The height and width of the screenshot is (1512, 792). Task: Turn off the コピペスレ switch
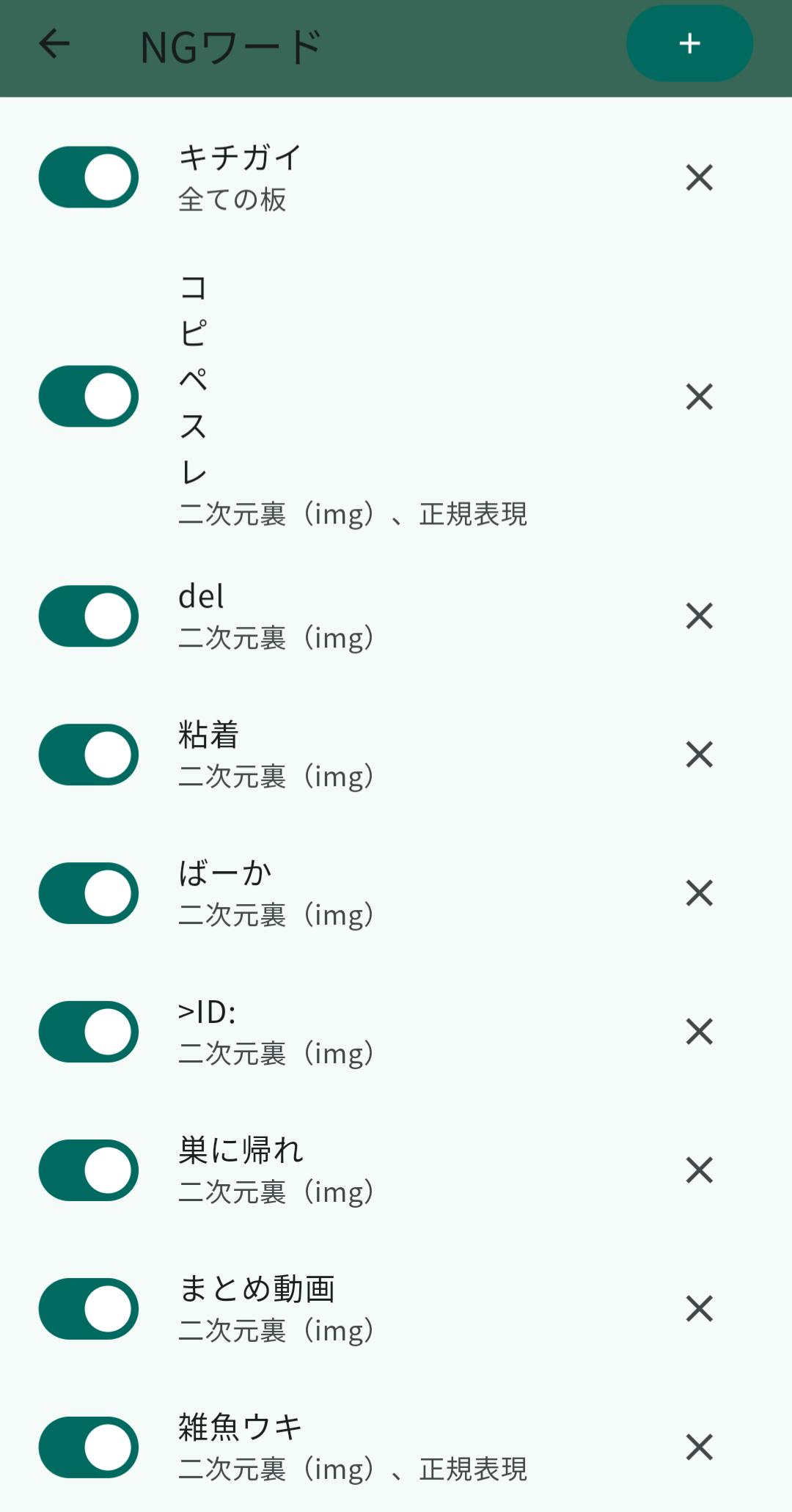[89, 397]
